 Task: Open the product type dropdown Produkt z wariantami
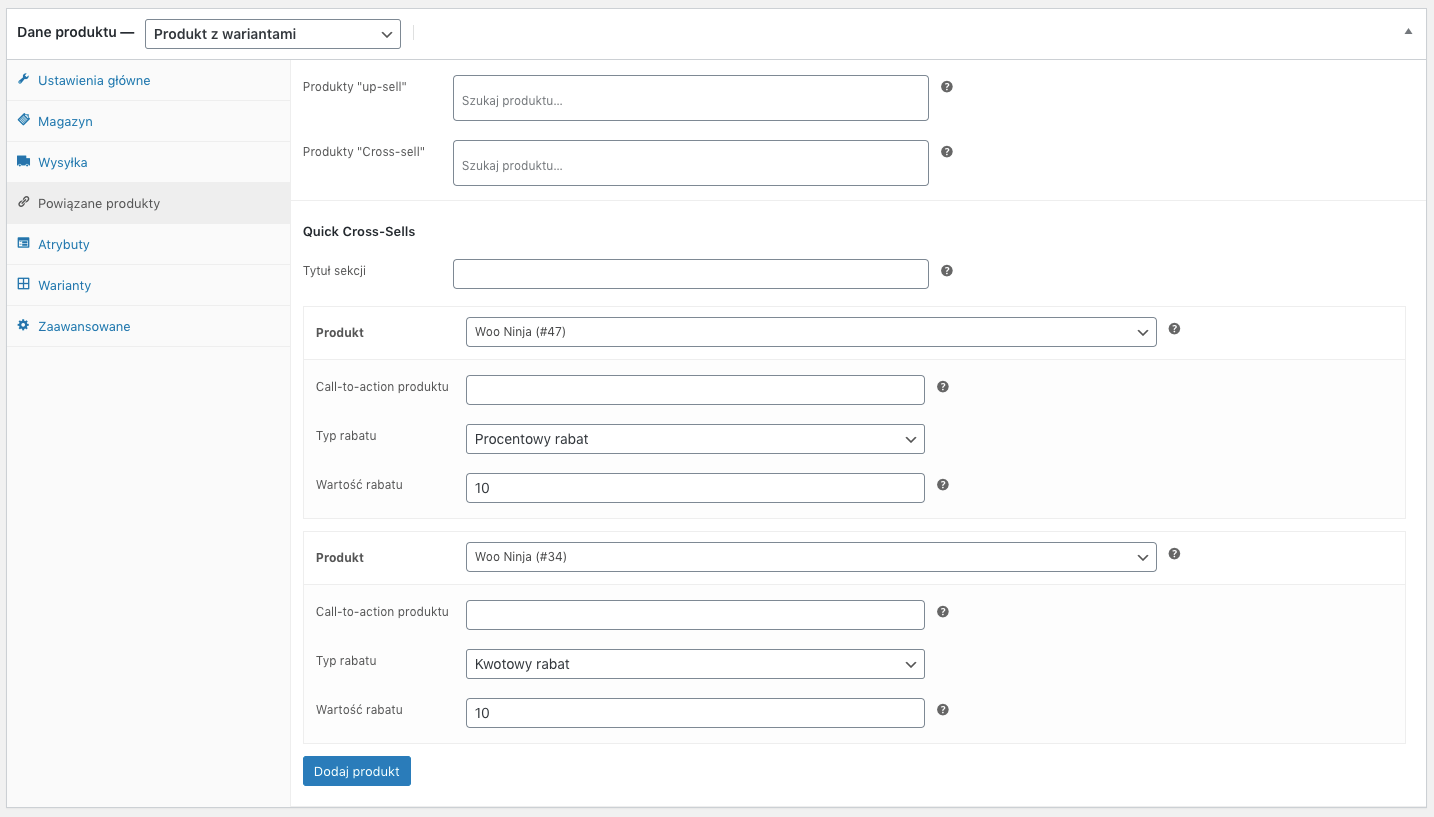[x=273, y=34]
